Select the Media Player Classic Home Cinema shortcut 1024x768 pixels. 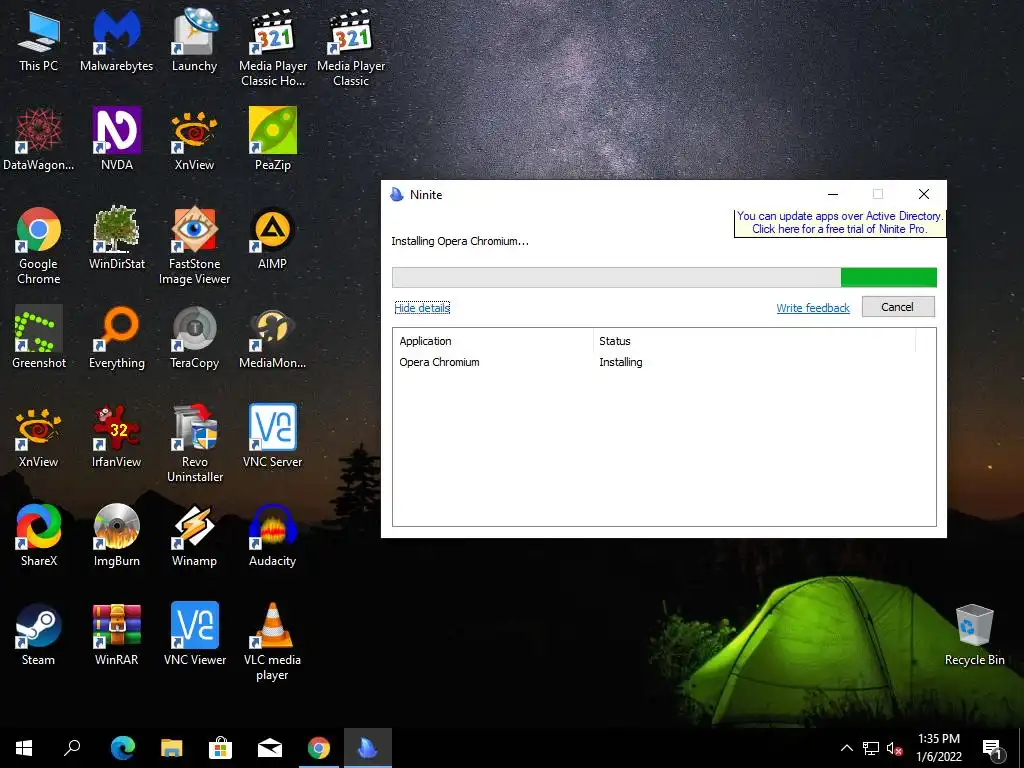click(x=272, y=48)
